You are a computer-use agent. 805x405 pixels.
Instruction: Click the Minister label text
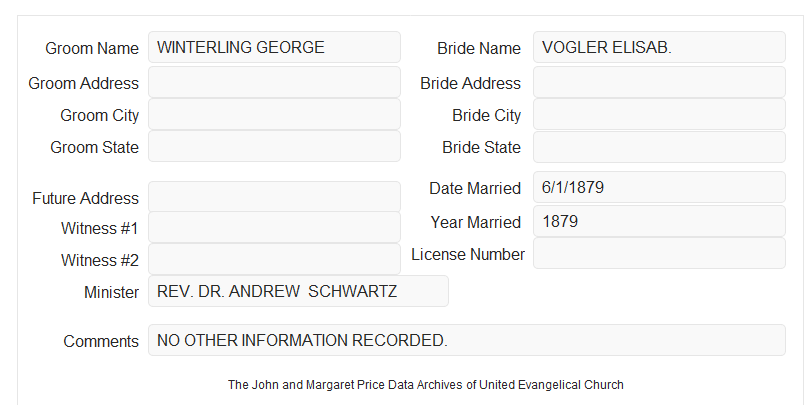(x=111, y=292)
